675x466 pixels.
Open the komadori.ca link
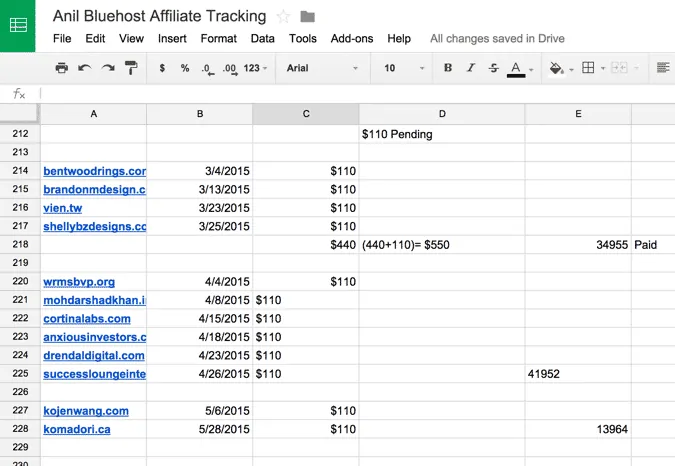pos(77,429)
